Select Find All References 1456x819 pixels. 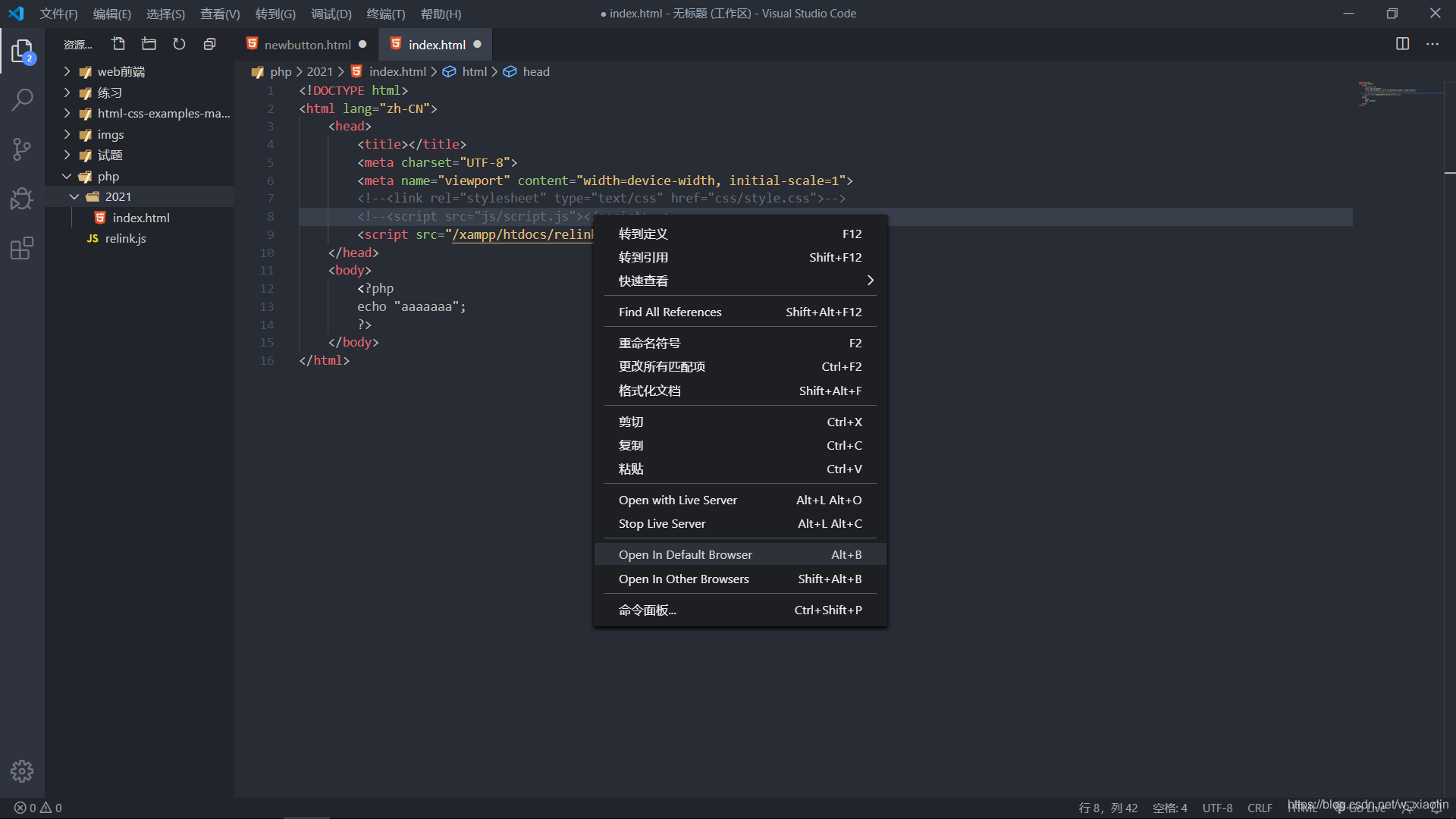(740, 312)
